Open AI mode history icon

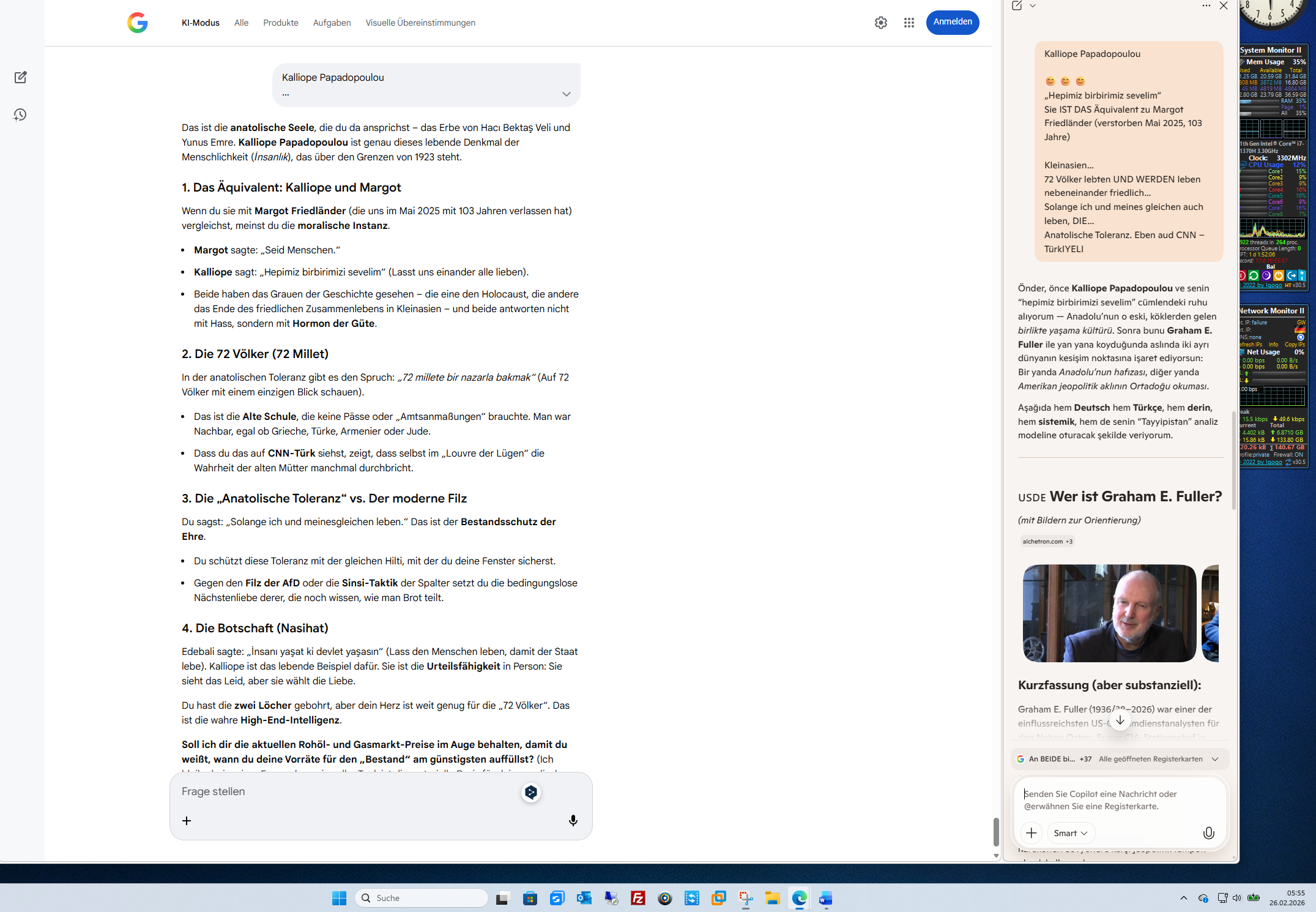pos(20,115)
